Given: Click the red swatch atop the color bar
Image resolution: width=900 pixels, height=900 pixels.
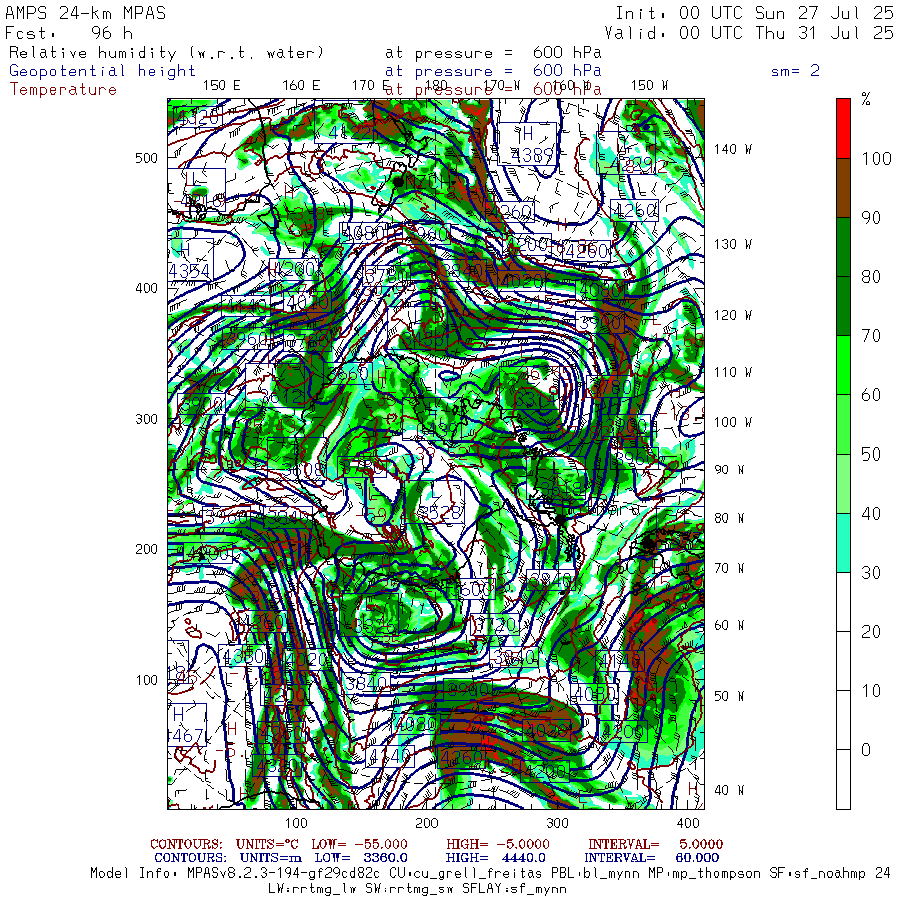Looking at the screenshot, I should click(843, 129).
